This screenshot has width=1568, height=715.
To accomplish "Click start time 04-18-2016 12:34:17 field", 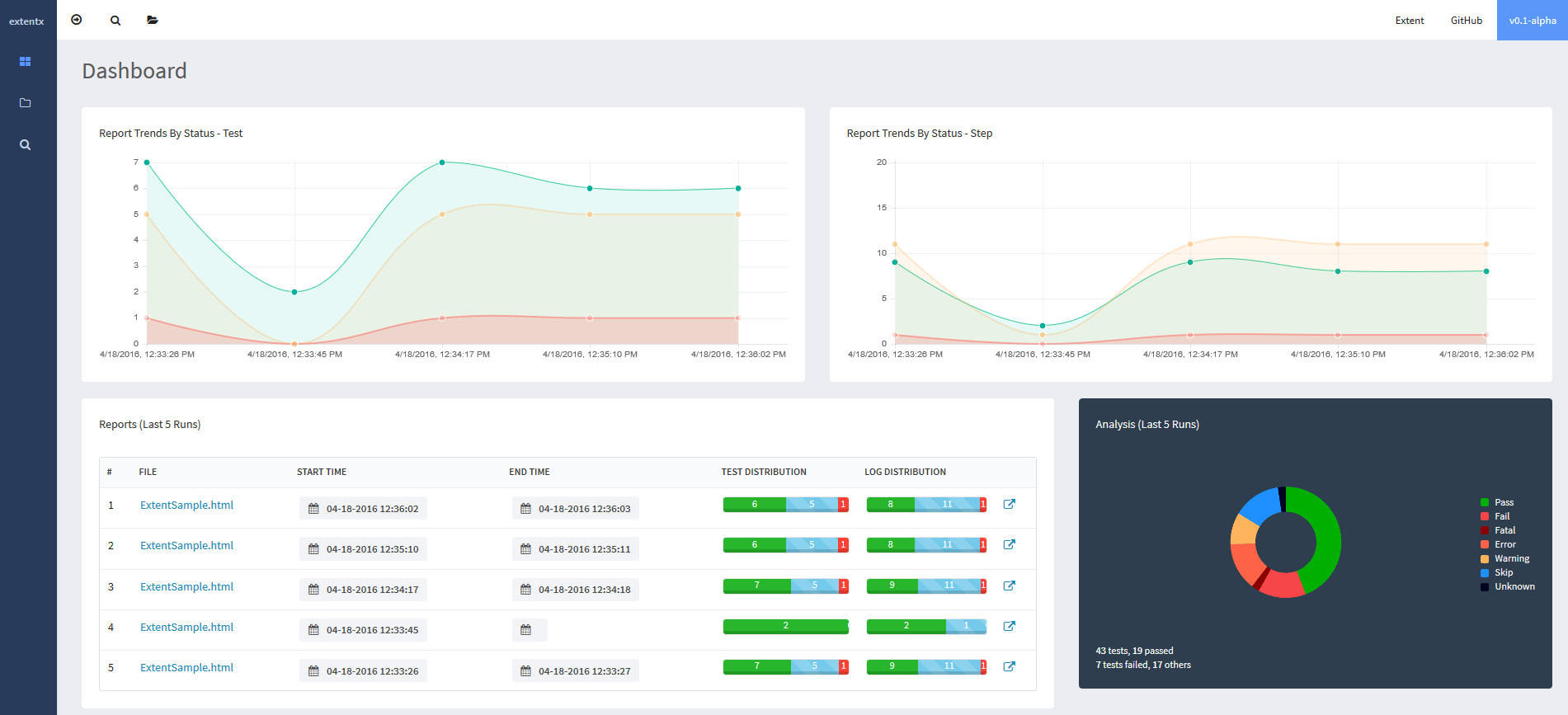I will pyautogui.click(x=364, y=590).
